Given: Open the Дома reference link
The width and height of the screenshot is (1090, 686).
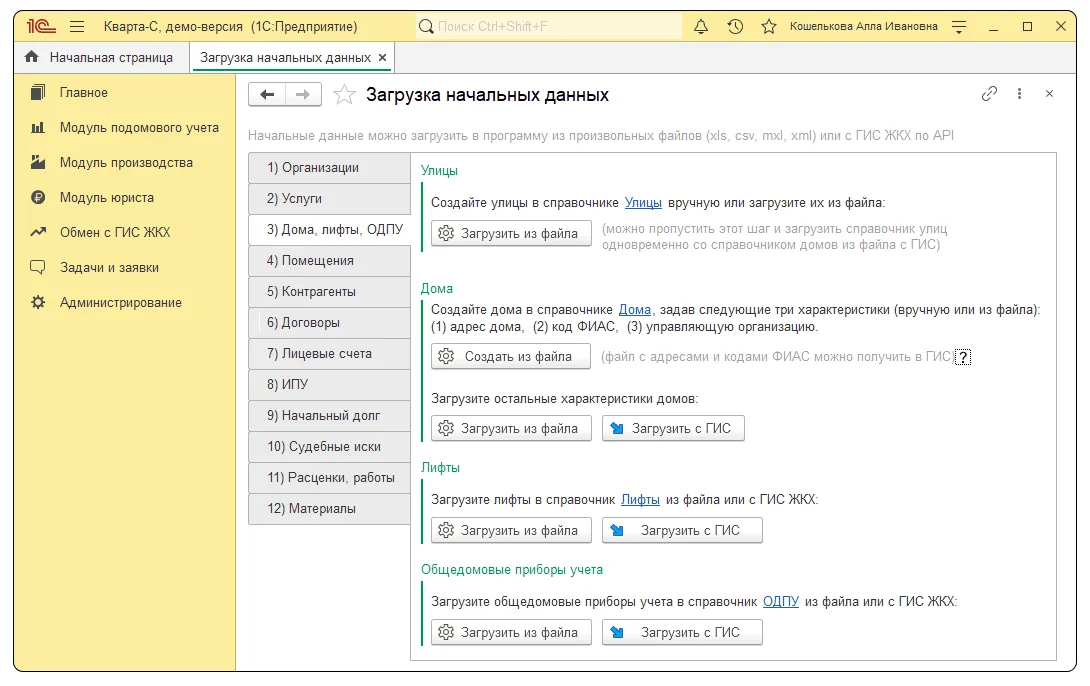Looking at the screenshot, I should click(635, 310).
